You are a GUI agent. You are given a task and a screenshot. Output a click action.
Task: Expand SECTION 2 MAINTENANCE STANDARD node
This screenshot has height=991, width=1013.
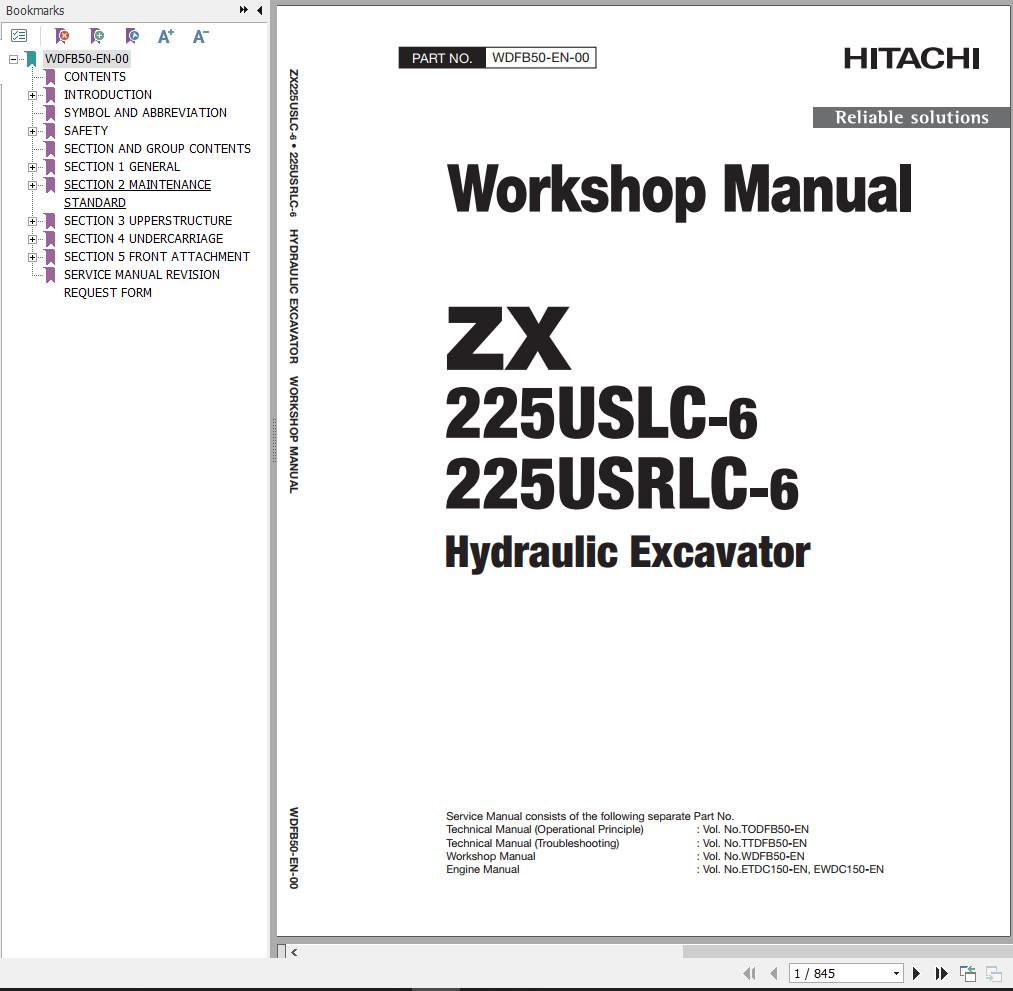(x=32, y=185)
